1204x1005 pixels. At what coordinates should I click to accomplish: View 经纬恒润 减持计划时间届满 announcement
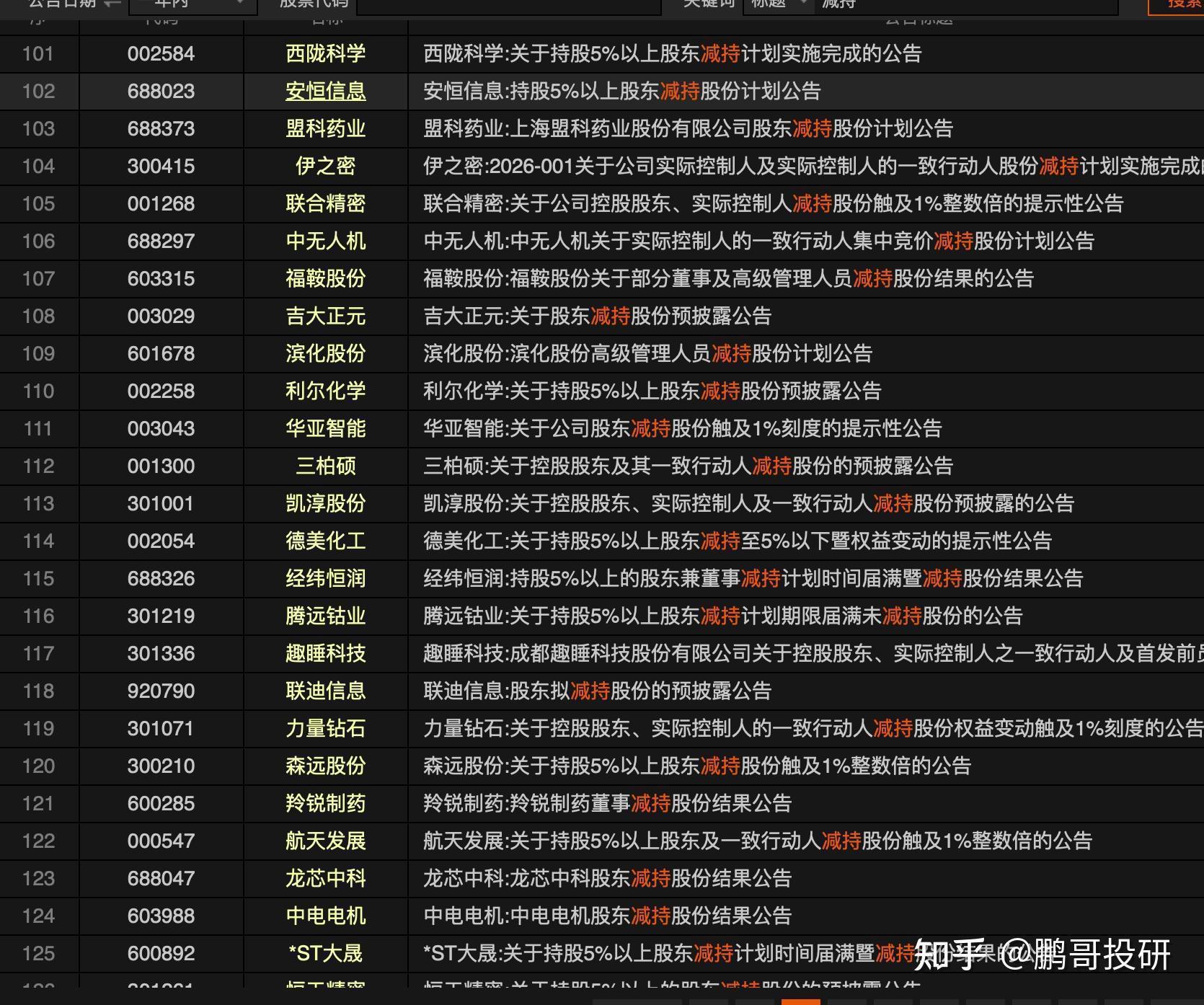(x=753, y=579)
